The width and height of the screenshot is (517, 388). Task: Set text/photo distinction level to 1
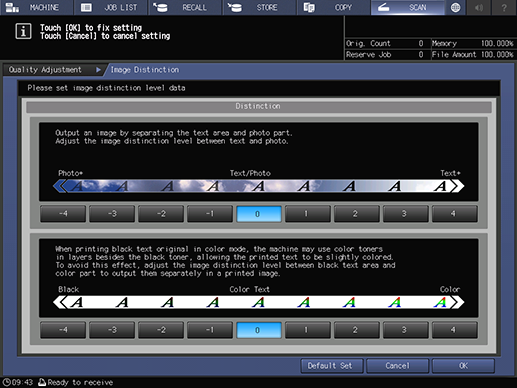click(308, 214)
